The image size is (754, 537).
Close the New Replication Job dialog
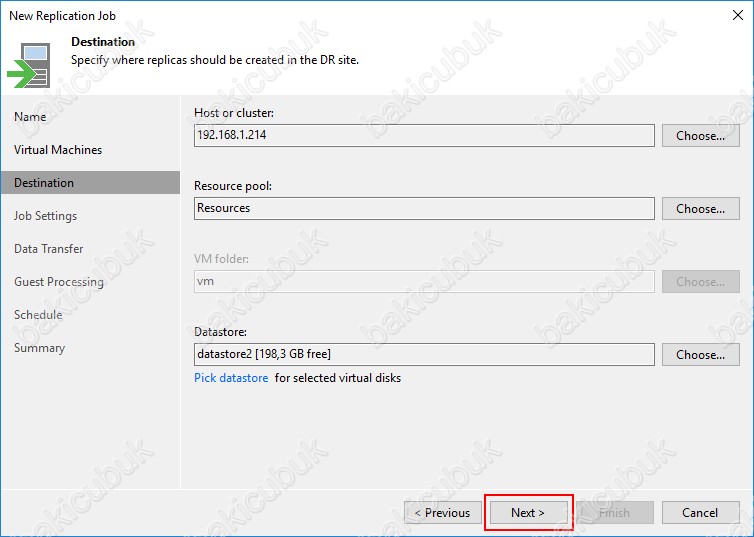tap(738, 15)
